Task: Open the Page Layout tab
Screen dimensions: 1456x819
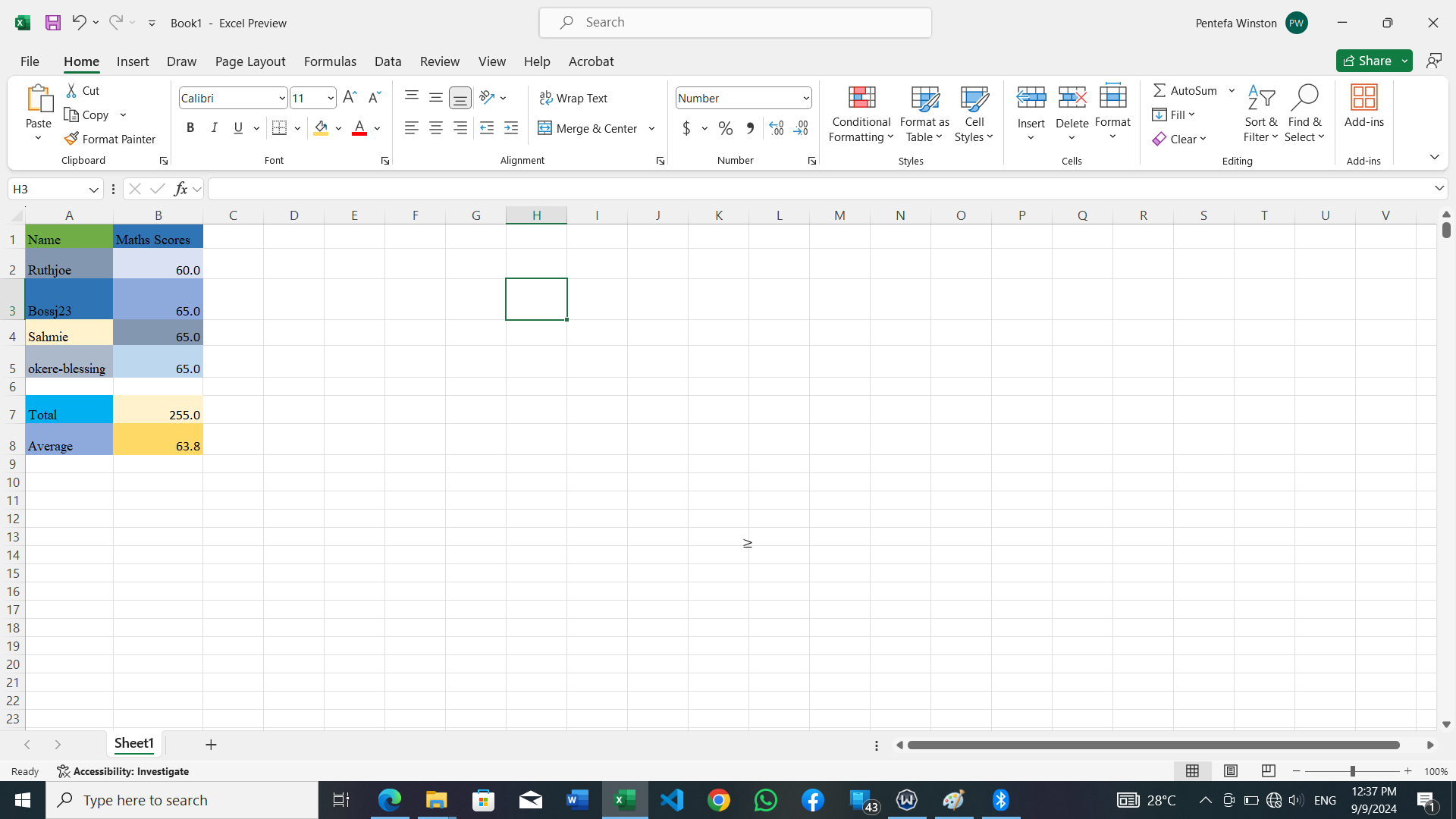Action: (250, 61)
